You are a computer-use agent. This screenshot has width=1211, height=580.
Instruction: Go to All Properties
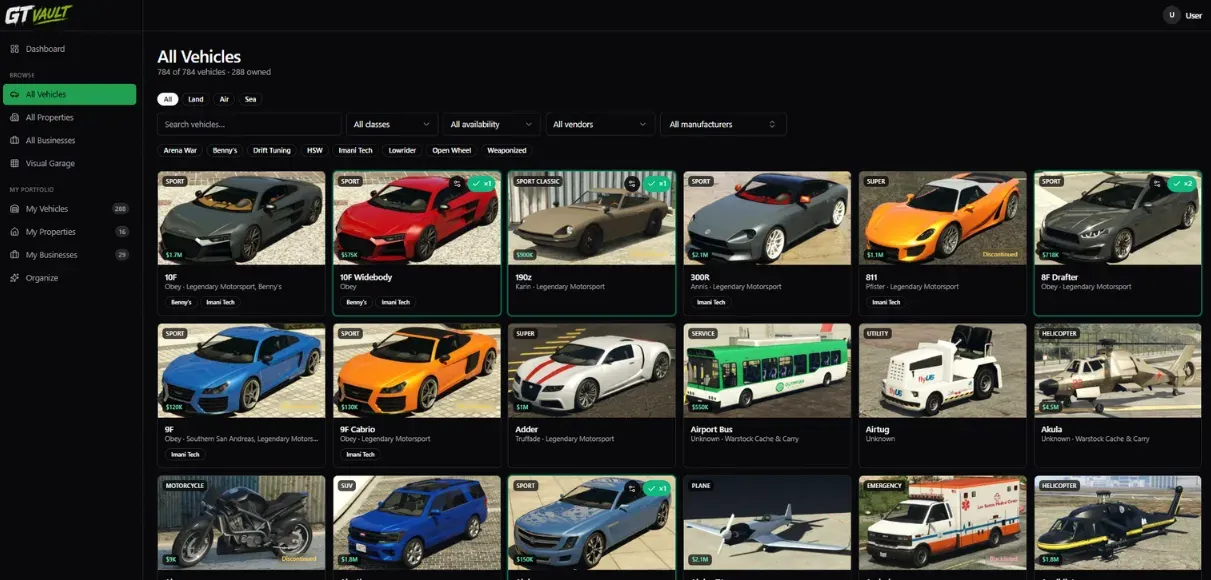(69, 117)
